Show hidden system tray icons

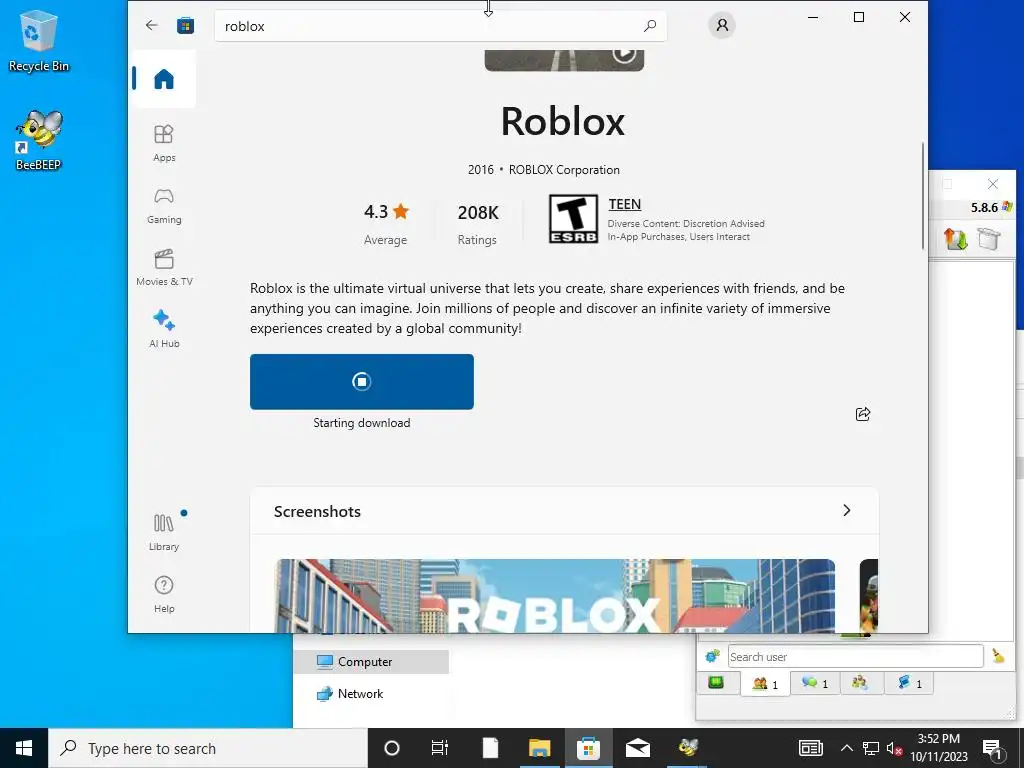click(x=846, y=748)
